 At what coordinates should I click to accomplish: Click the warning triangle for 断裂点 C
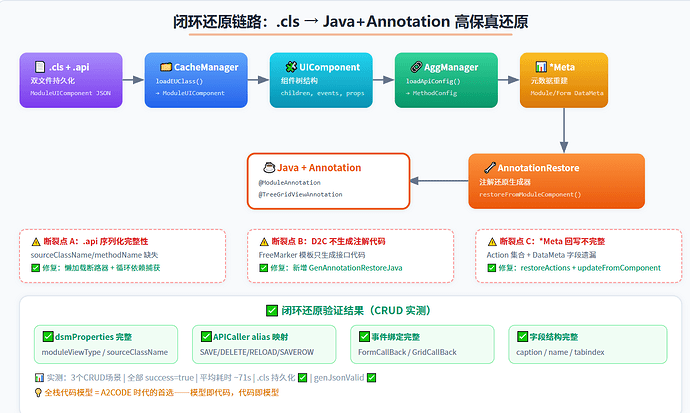pyautogui.click(x=492, y=241)
